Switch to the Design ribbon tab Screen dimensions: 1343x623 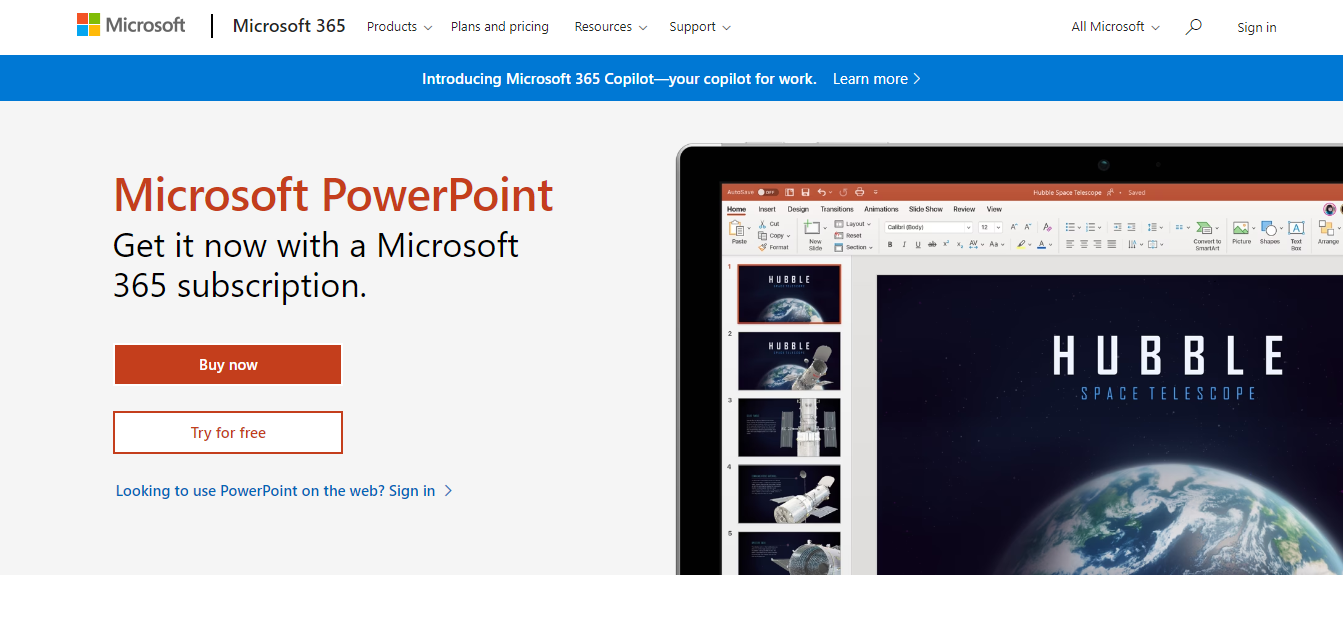pyautogui.click(x=798, y=209)
